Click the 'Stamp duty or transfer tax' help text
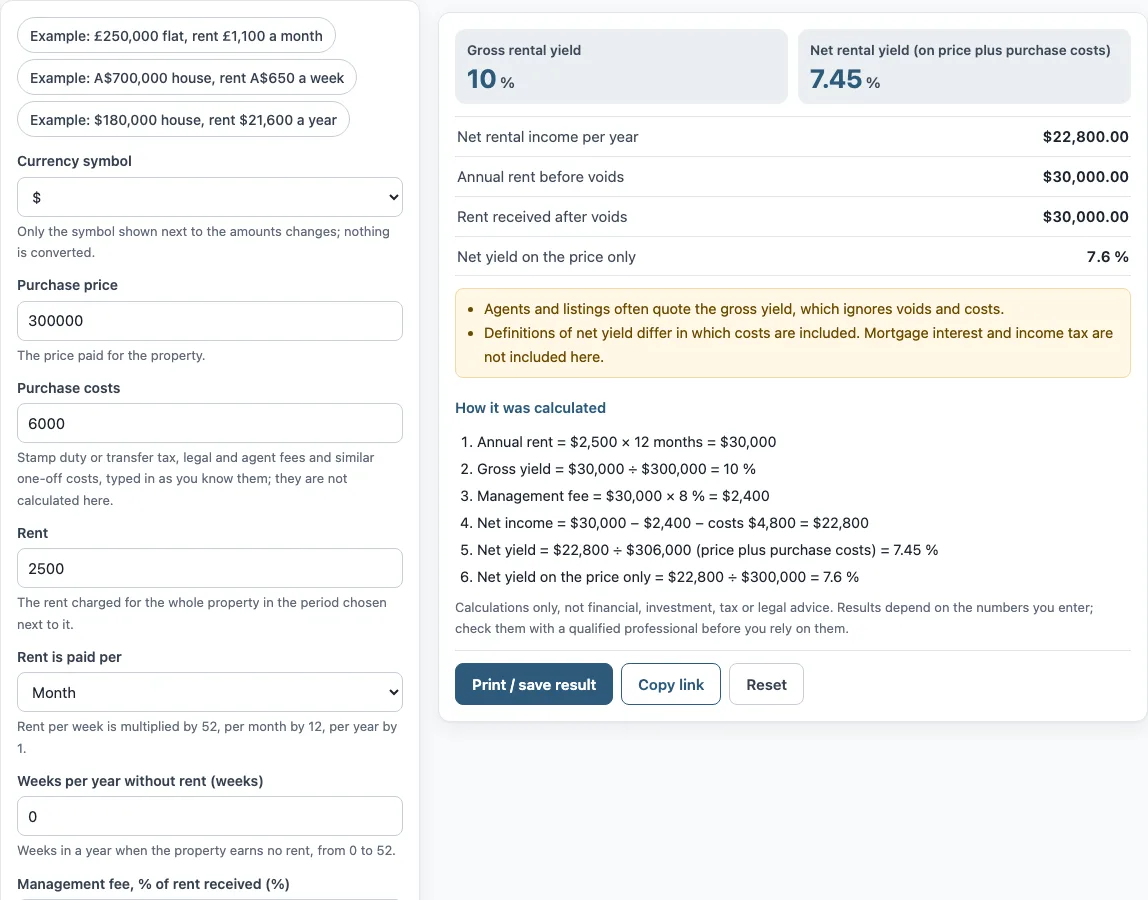 [195, 479]
